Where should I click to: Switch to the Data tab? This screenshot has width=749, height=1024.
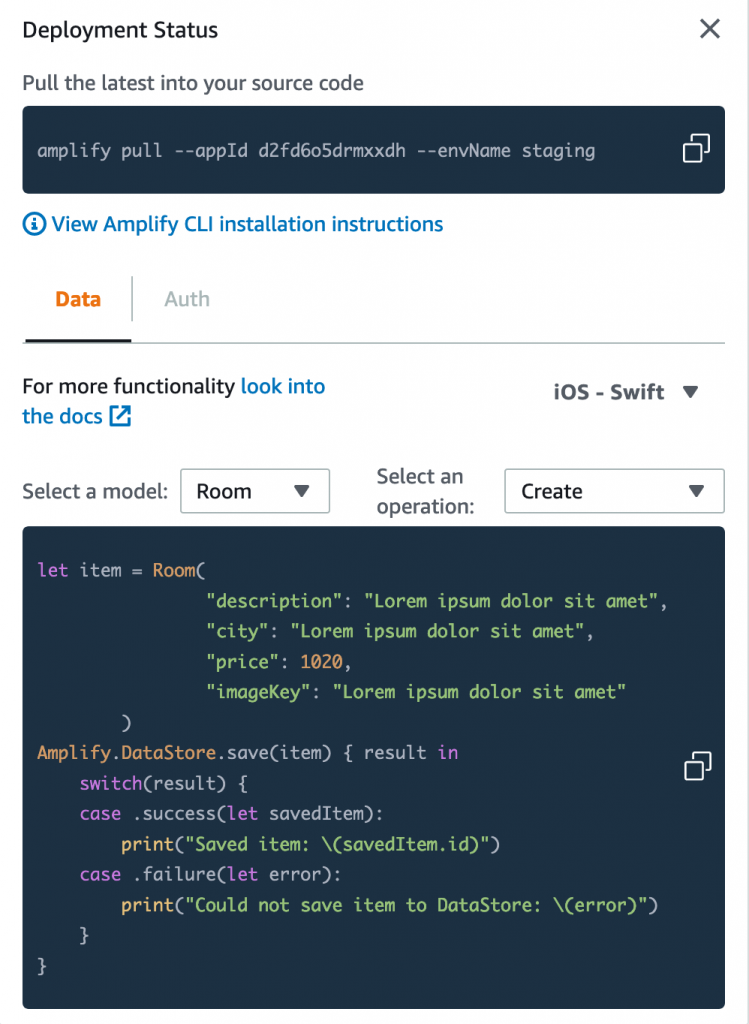pos(78,299)
